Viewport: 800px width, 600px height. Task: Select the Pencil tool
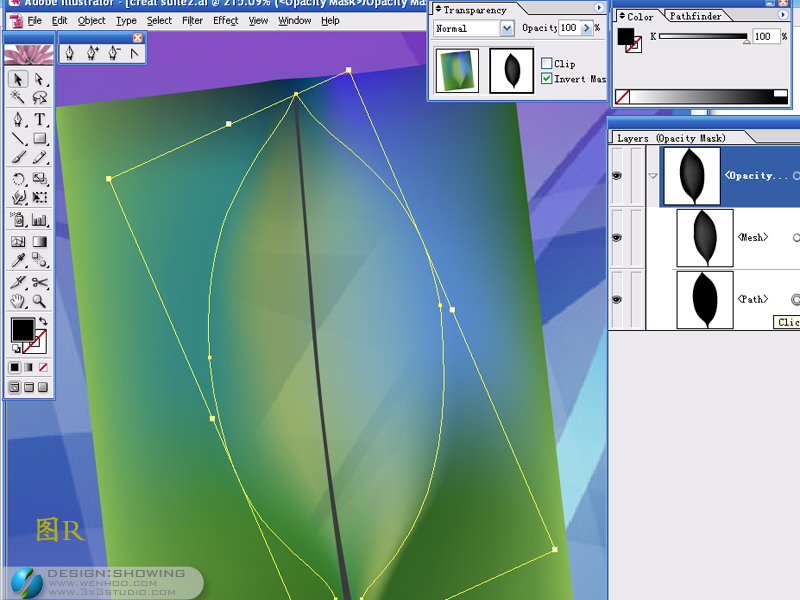click(40, 157)
